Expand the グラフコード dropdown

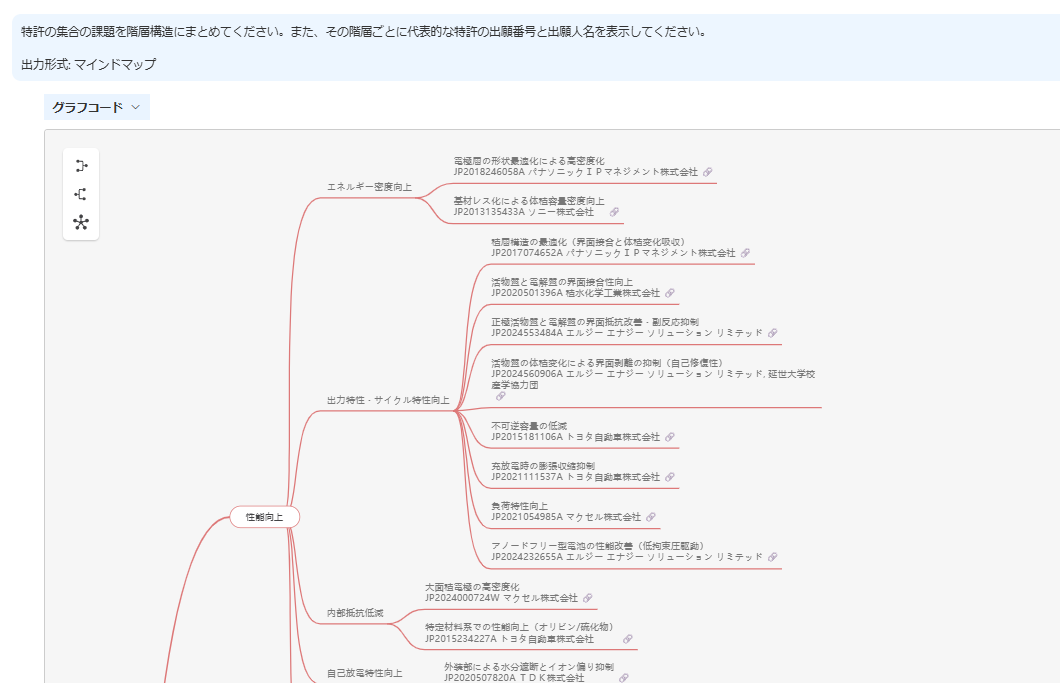tap(96, 107)
